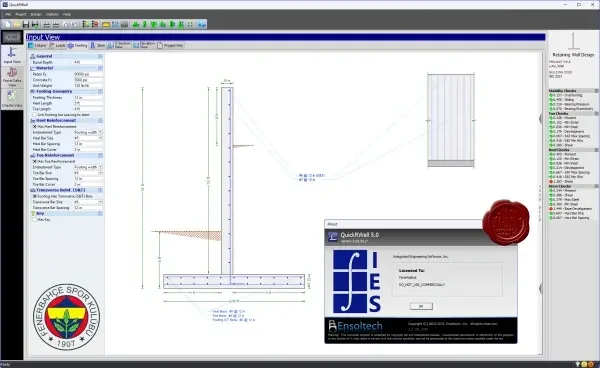Toggle Has Toe Reinforcement checkbox
Screen dimensions: 600x368
(x=34, y=161)
